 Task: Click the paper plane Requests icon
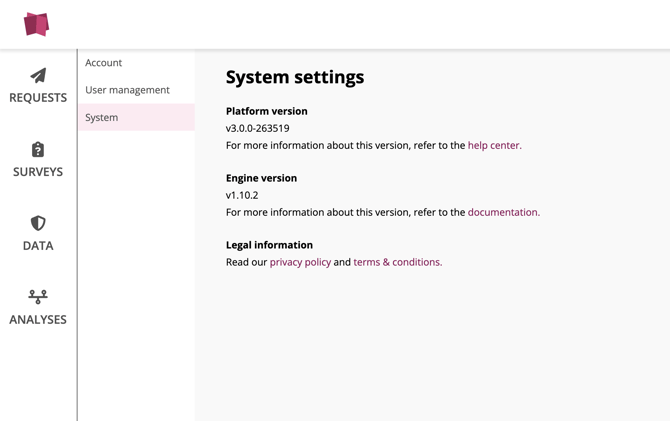(x=38, y=76)
